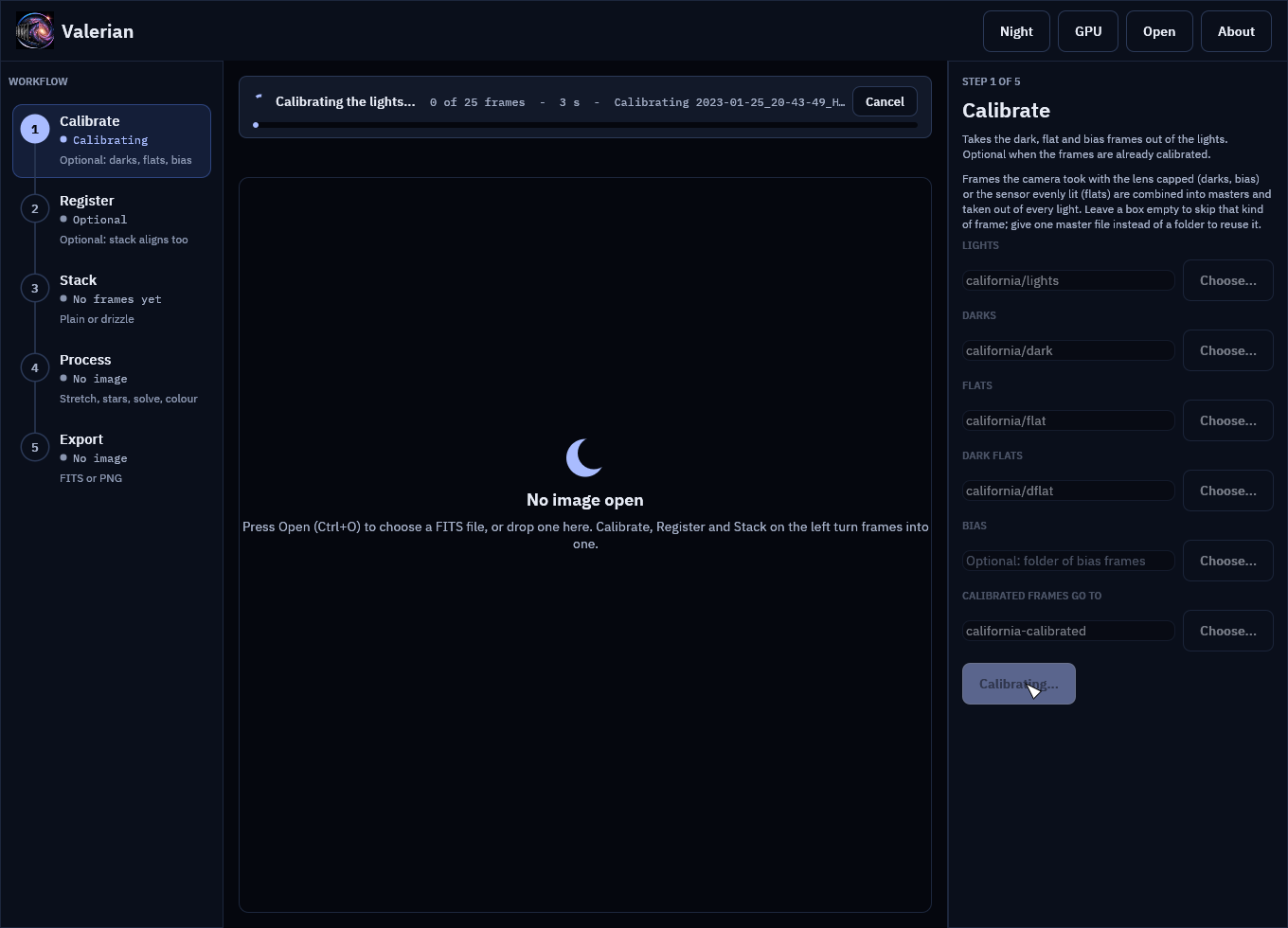This screenshot has width=1288, height=928.
Task: Click the Valerian galaxy logo icon
Action: pyautogui.click(x=35, y=31)
